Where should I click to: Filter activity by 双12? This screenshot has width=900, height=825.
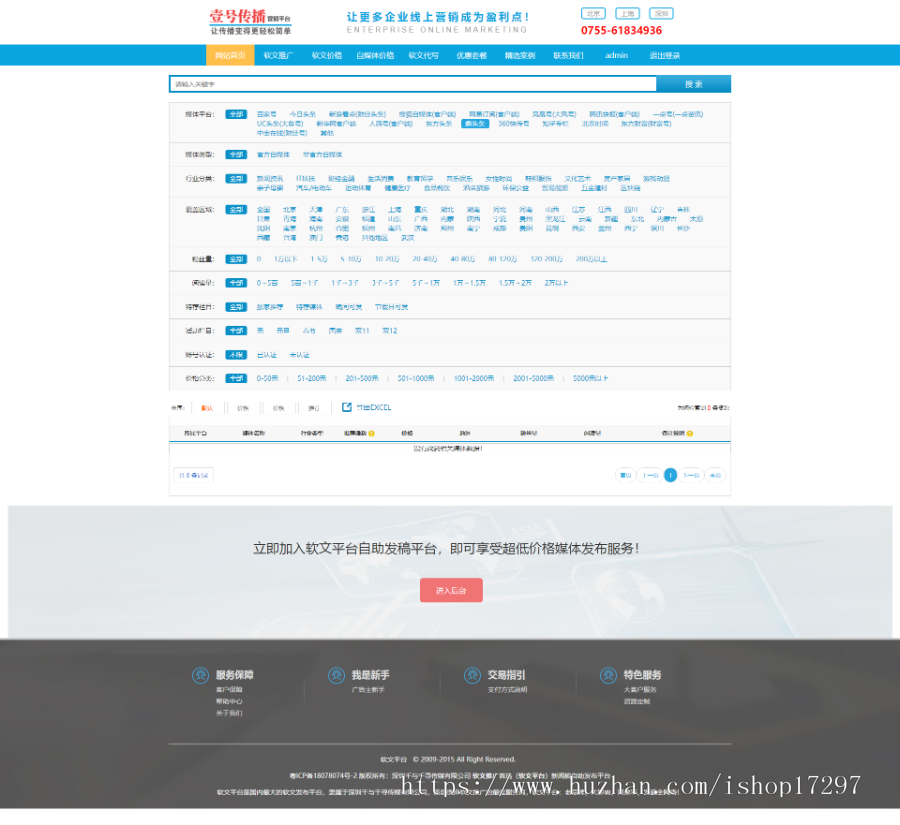pyautogui.click(x=390, y=331)
